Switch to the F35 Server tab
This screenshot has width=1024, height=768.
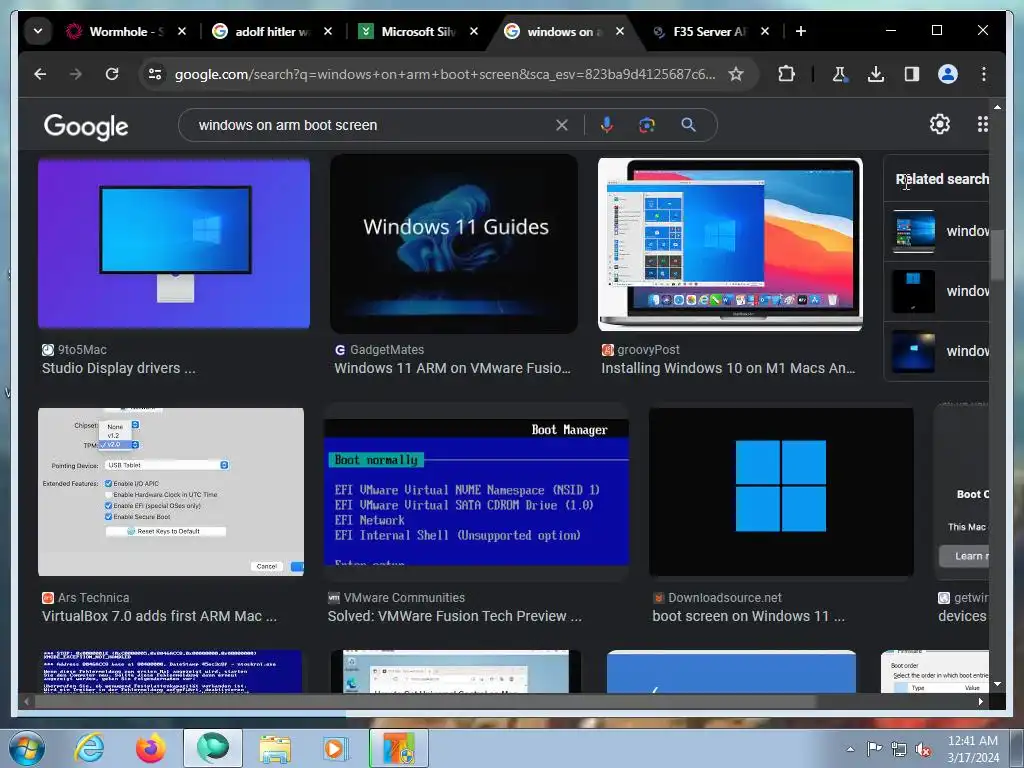(x=710, y=31)
